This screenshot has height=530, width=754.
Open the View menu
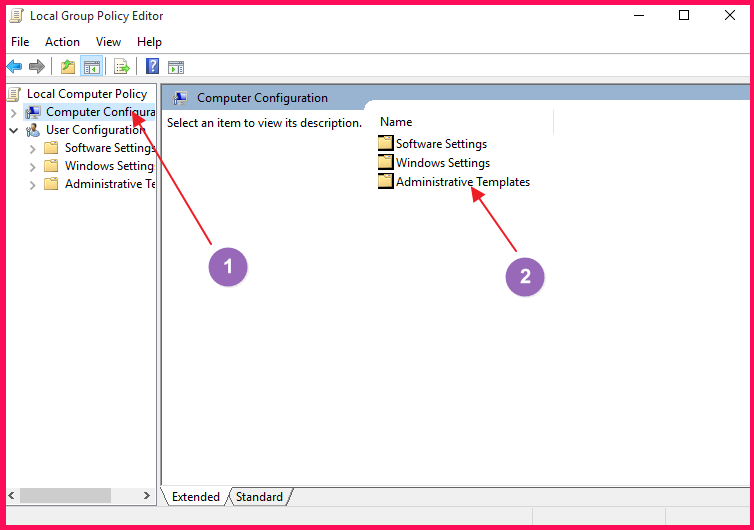point(108,42)
